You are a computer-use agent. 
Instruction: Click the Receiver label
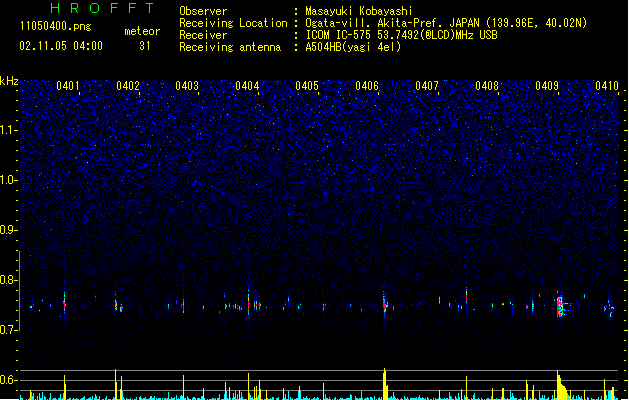(203, 35)
